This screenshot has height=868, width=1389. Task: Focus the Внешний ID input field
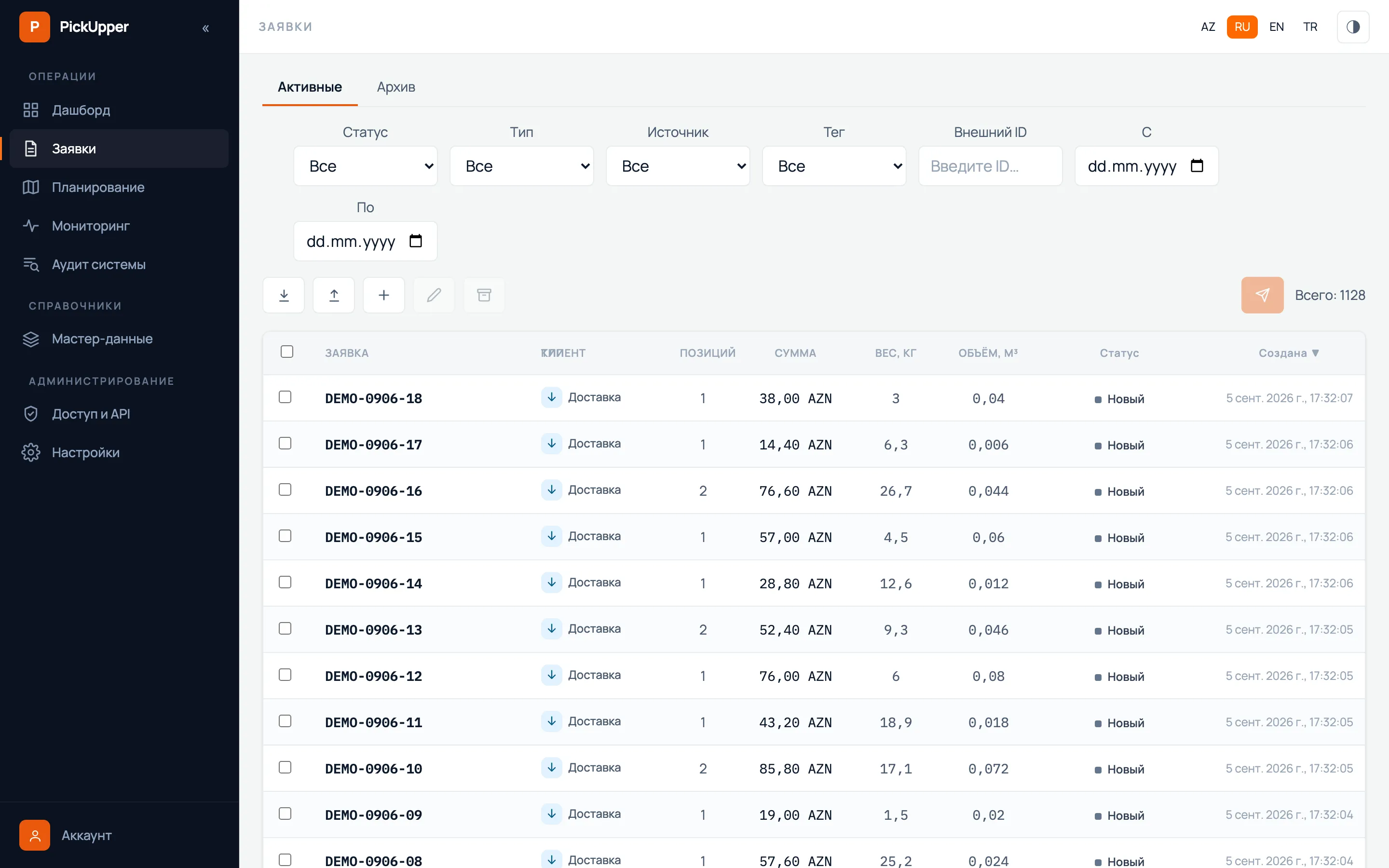pos(990,166)
